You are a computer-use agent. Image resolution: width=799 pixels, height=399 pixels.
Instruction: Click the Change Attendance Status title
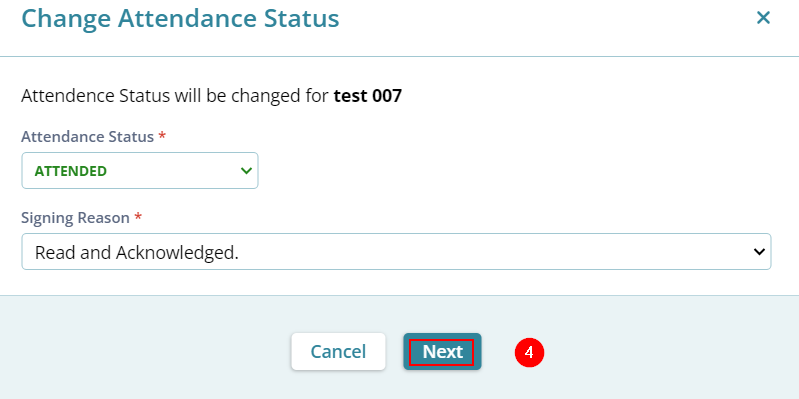click(x=180, y=19)
